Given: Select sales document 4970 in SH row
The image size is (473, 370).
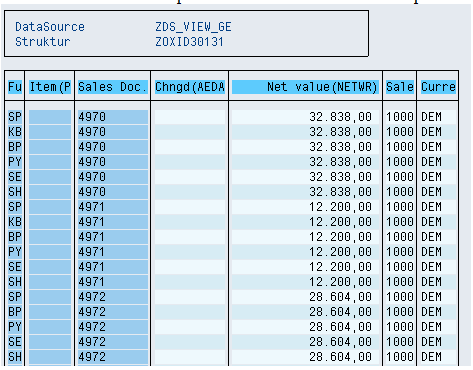Looking at the screenshot, I should (x=113, y=192).
